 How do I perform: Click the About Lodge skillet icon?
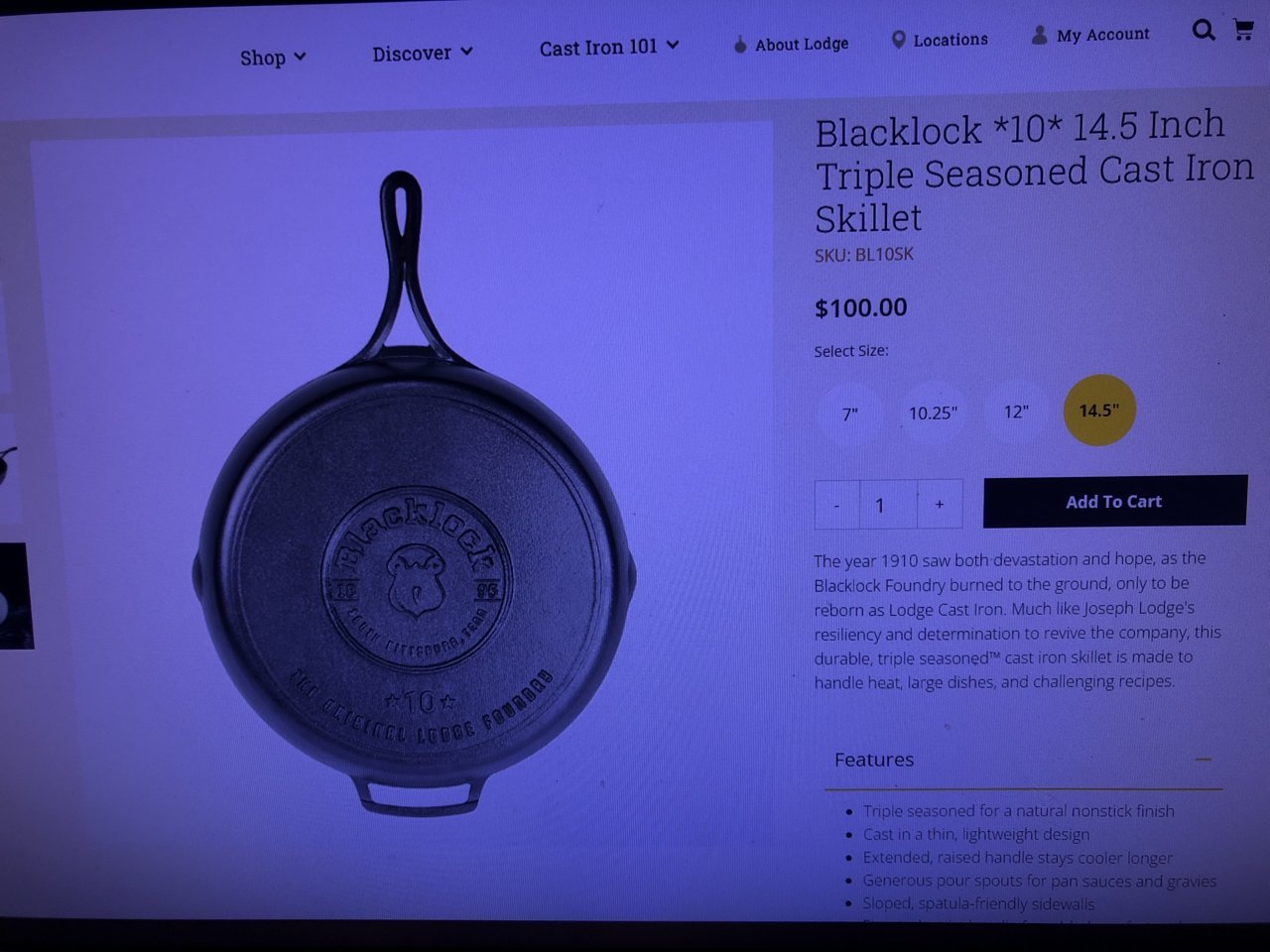tap(740, 45)
